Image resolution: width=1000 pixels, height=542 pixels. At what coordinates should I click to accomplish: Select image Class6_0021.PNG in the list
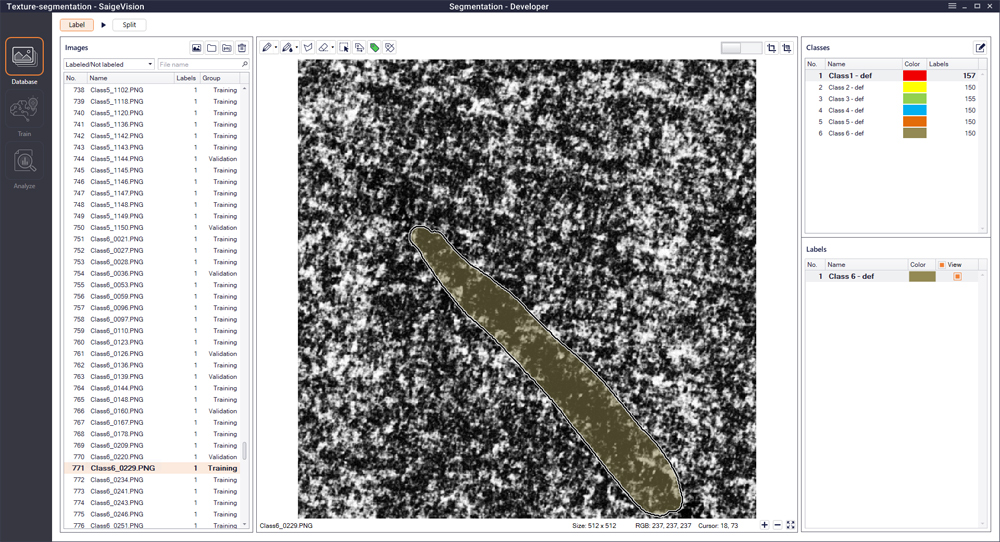[152, 239]
